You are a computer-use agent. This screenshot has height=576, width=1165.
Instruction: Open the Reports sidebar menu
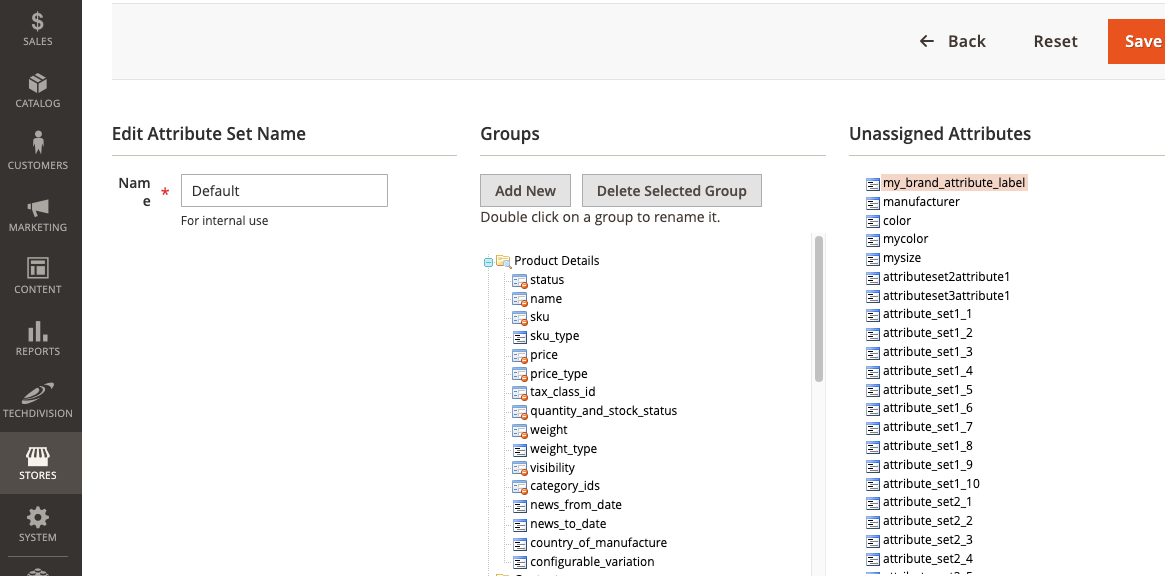coord(37,339)
